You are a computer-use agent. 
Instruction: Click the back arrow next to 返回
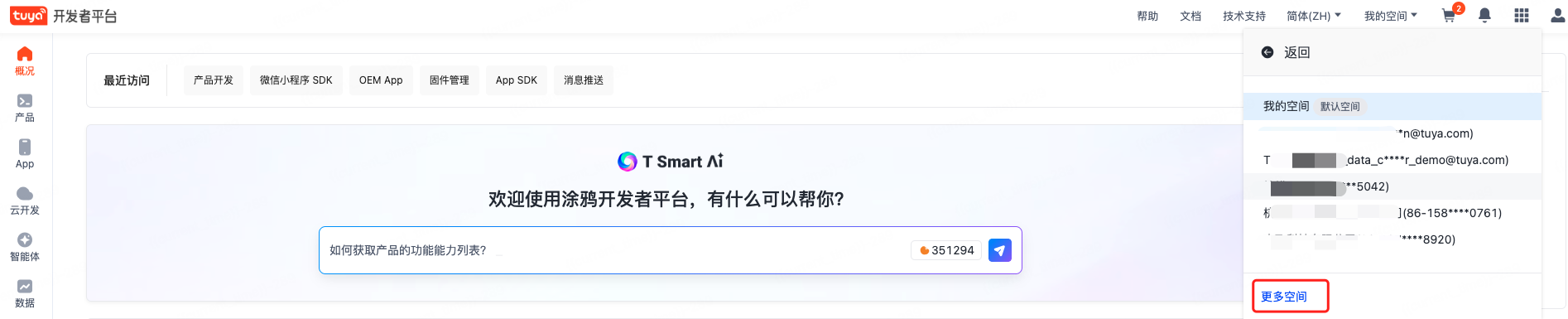tap(1267, 52)
